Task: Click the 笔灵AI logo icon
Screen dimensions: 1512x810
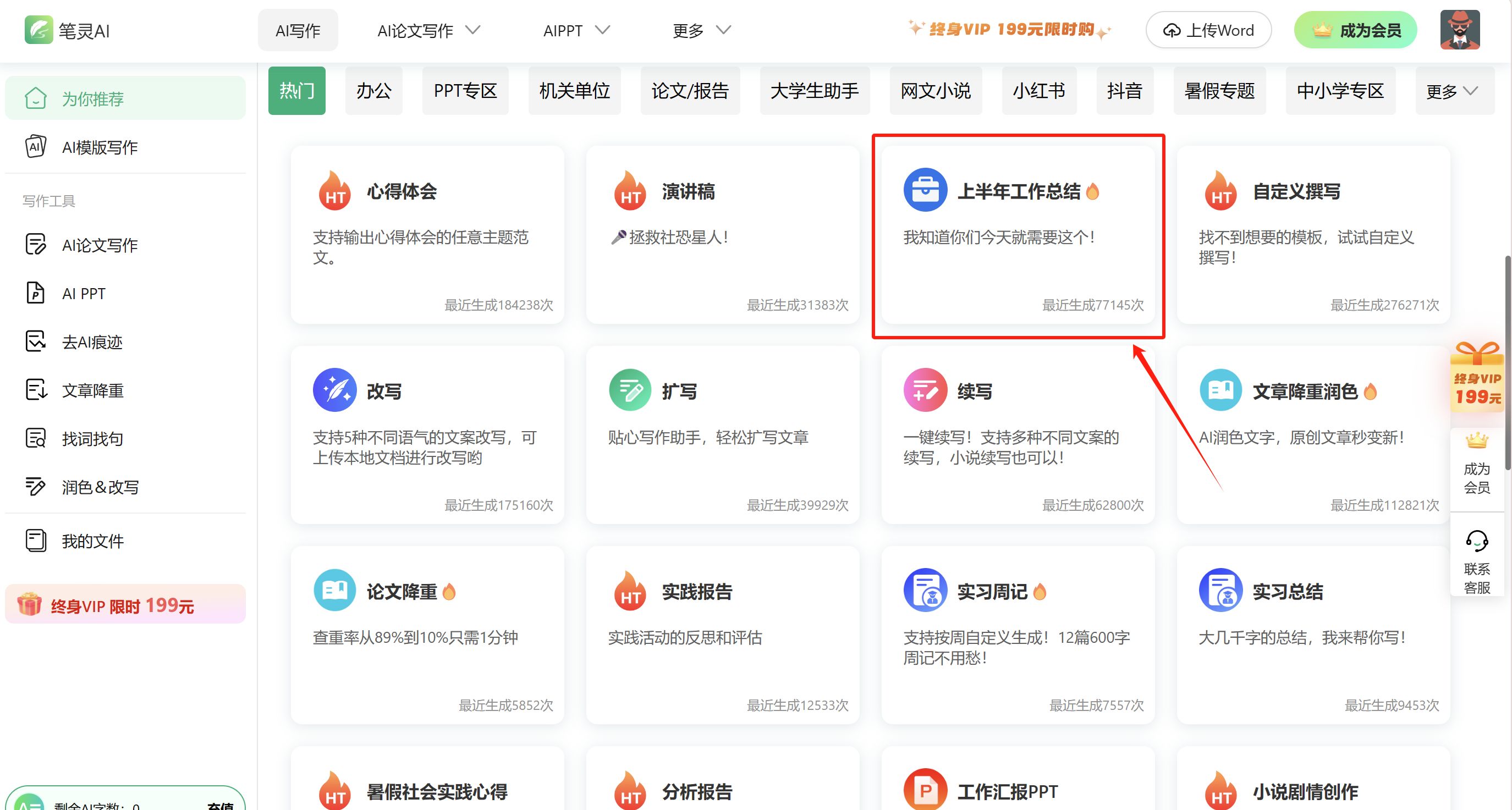Action: 38,30
